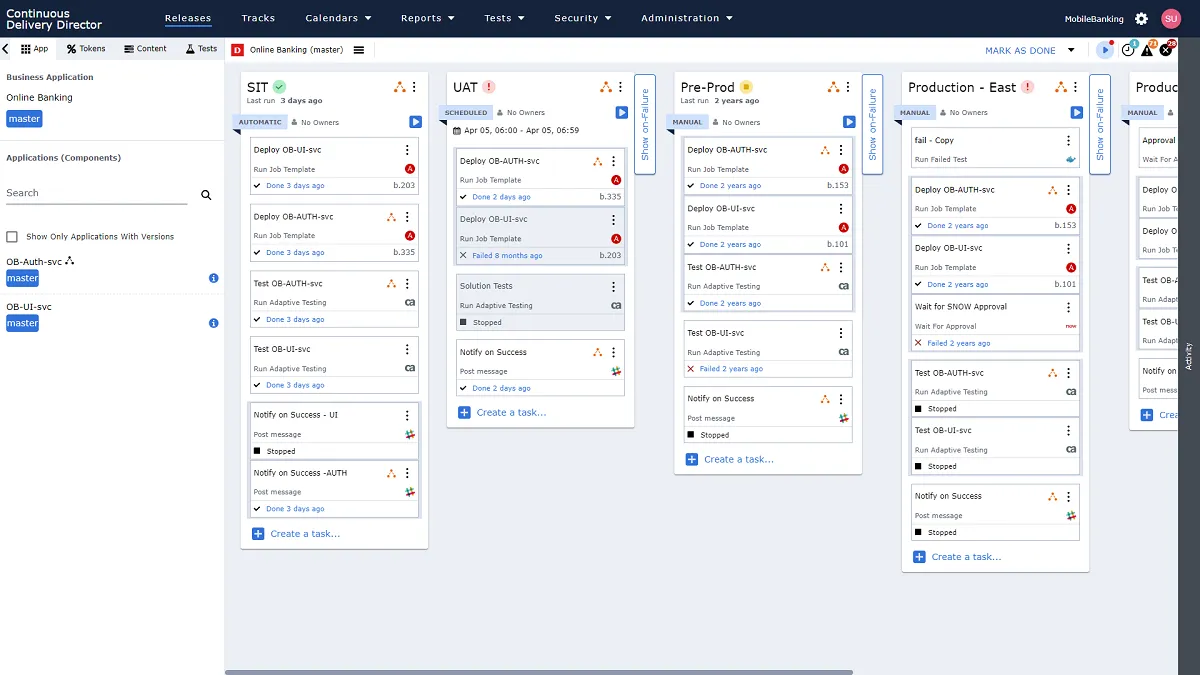Open Production - East phase three-dot menu
Screen dimensions: 1200x675
[x=1077, y=88]
